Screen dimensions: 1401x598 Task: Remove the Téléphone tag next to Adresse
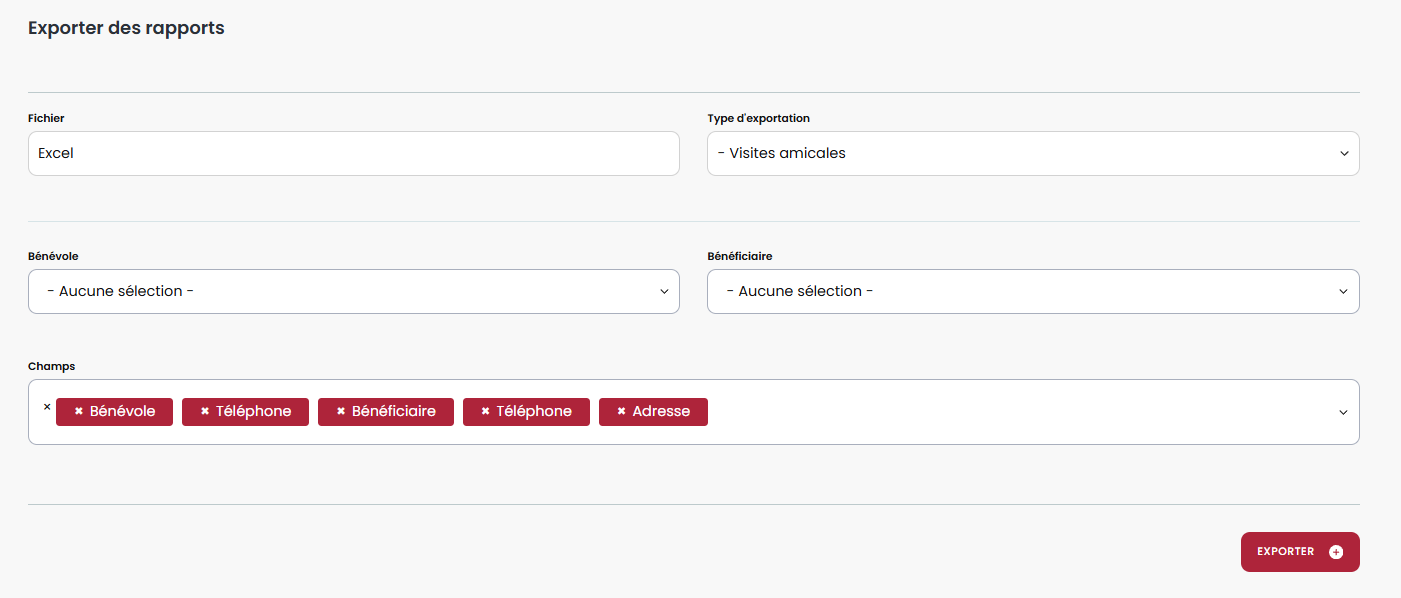485,412
